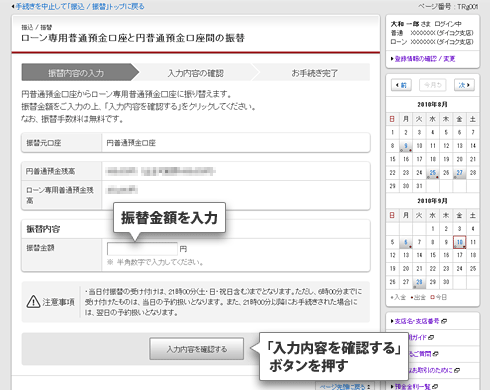Go to next month with 次 button
Viewport: 490px width, 390px height.
tap(464, 85)
